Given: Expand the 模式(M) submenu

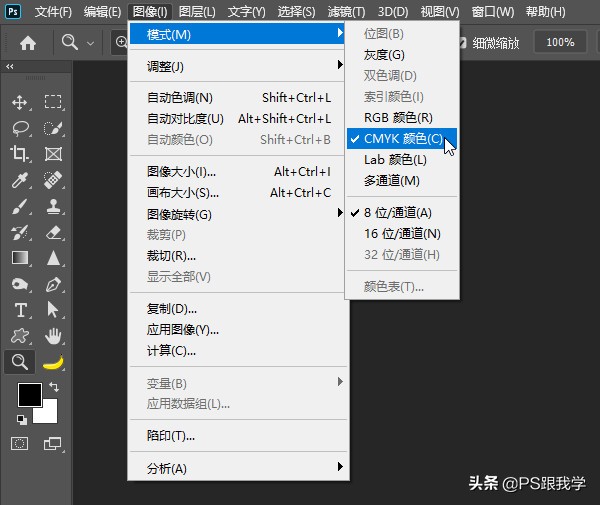Looking at the screenshot, I should [x=237, y=34].
